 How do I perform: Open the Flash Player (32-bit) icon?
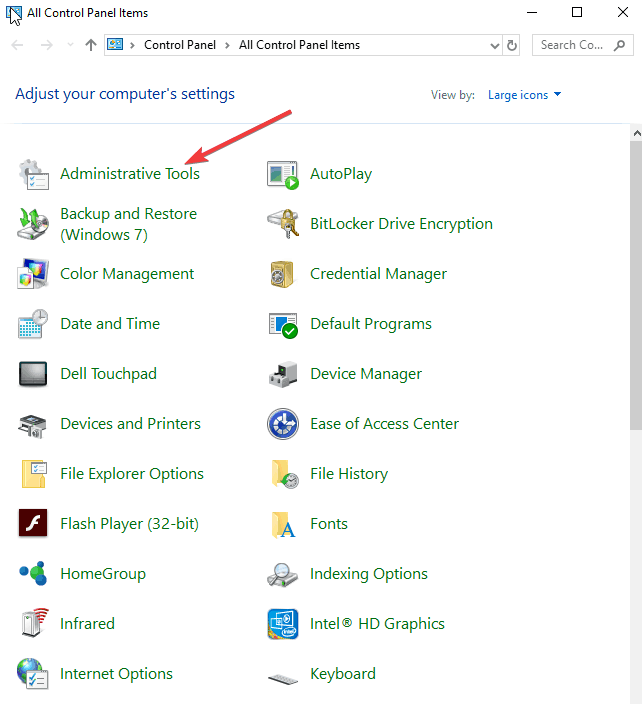33,524
